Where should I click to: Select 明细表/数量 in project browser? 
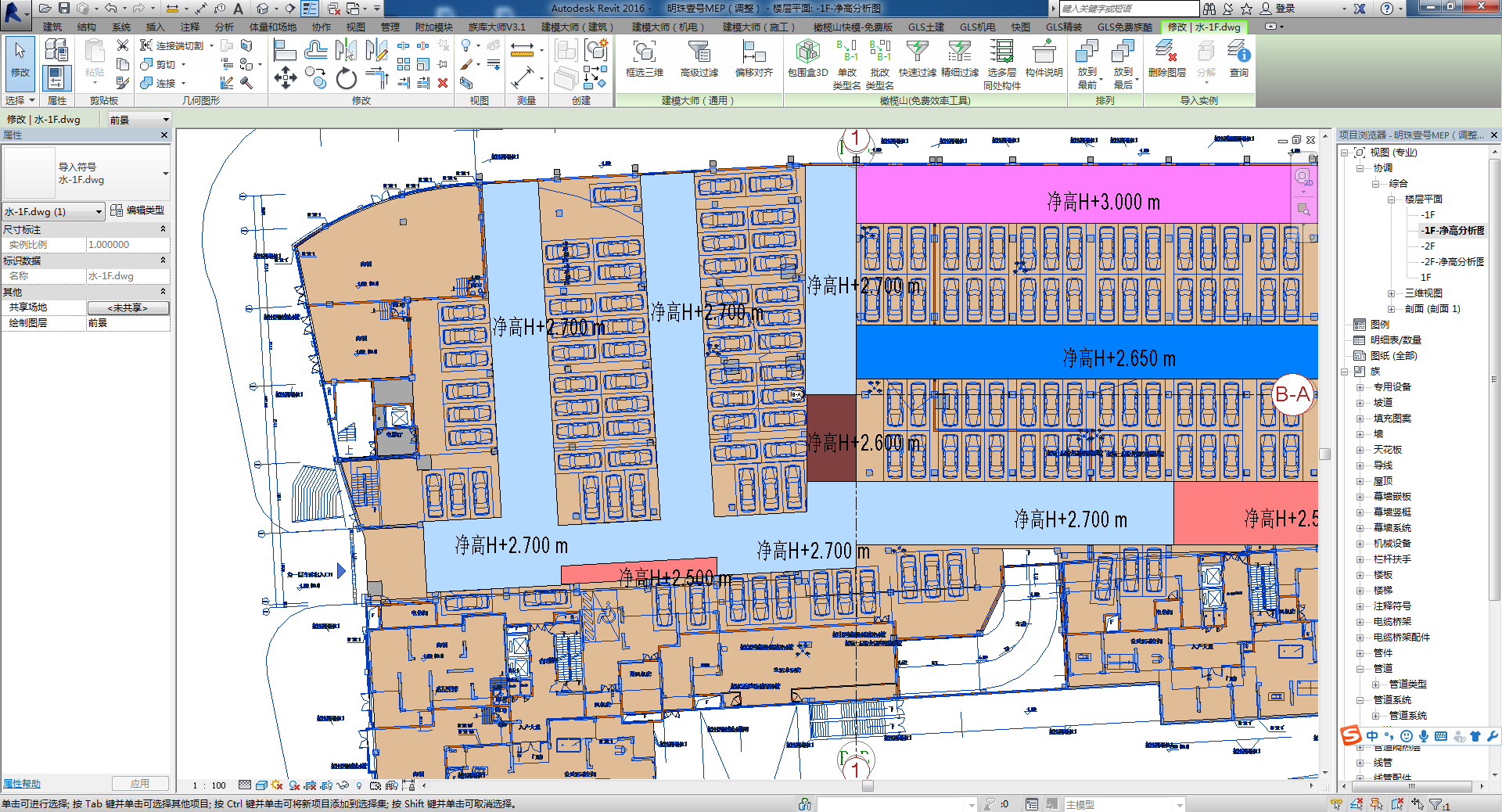click(1396, 340)
